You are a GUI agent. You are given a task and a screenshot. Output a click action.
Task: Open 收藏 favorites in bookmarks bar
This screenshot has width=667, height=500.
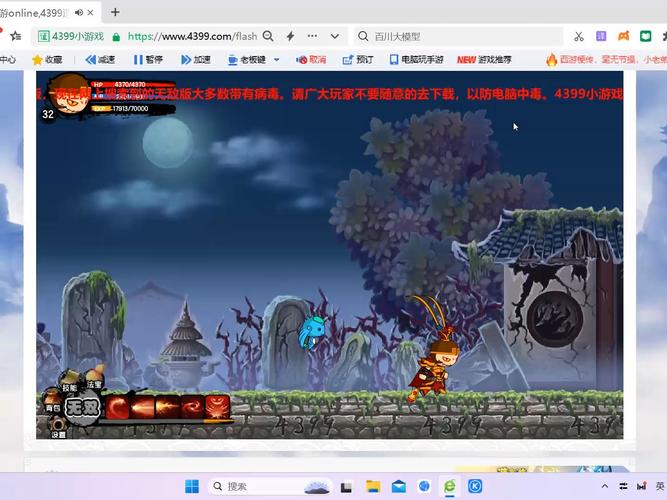(47, 60)
